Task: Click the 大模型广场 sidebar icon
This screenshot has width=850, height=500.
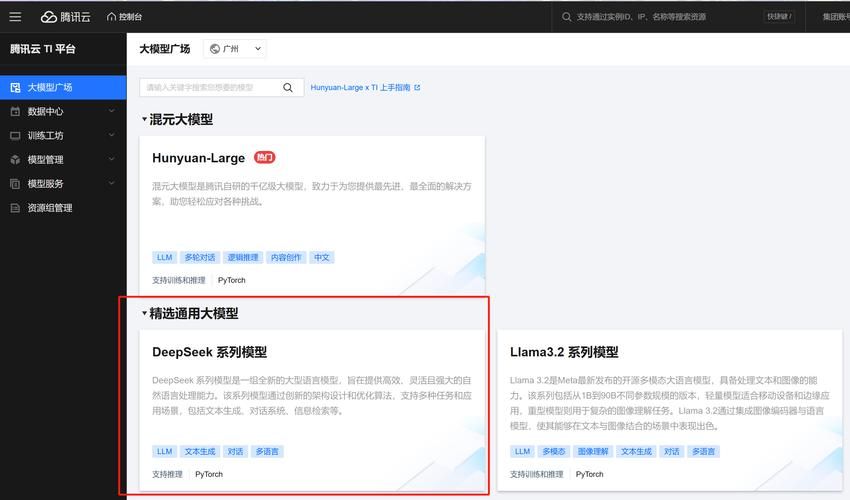Action: coord(15,87)
